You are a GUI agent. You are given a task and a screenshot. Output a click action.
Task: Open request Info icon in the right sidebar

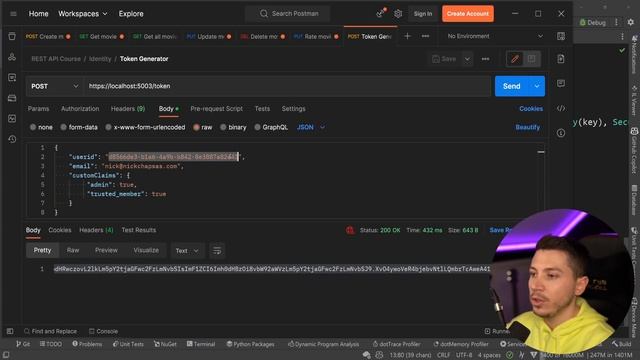coord(561,133)
